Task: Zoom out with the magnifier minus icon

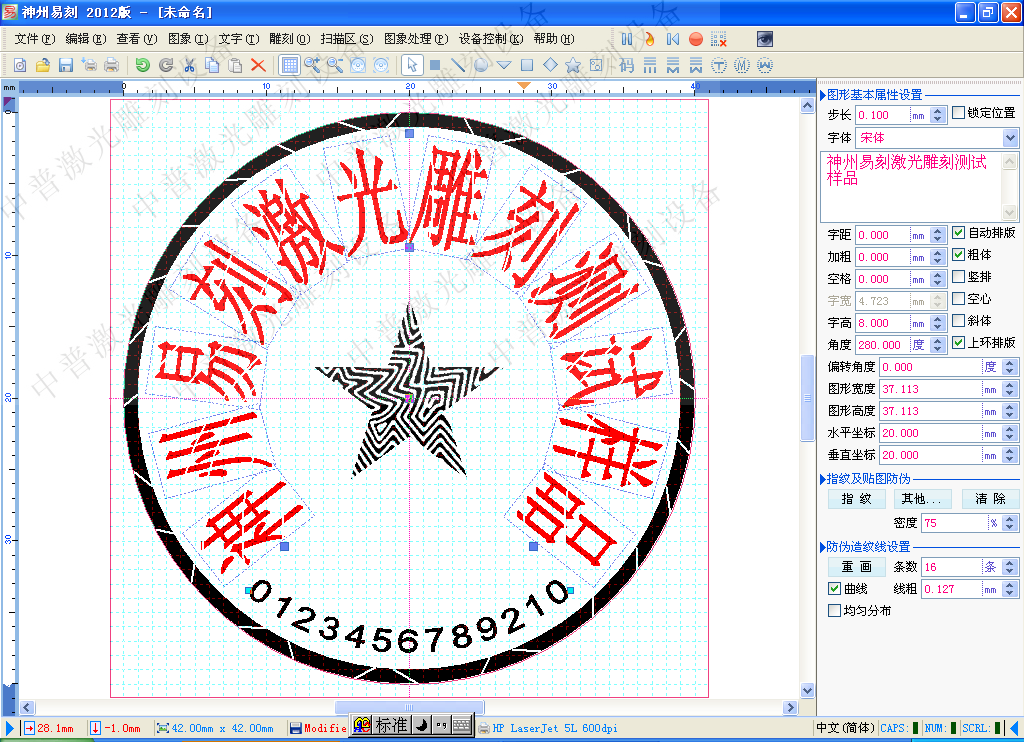Action: [x=335, y=65]
